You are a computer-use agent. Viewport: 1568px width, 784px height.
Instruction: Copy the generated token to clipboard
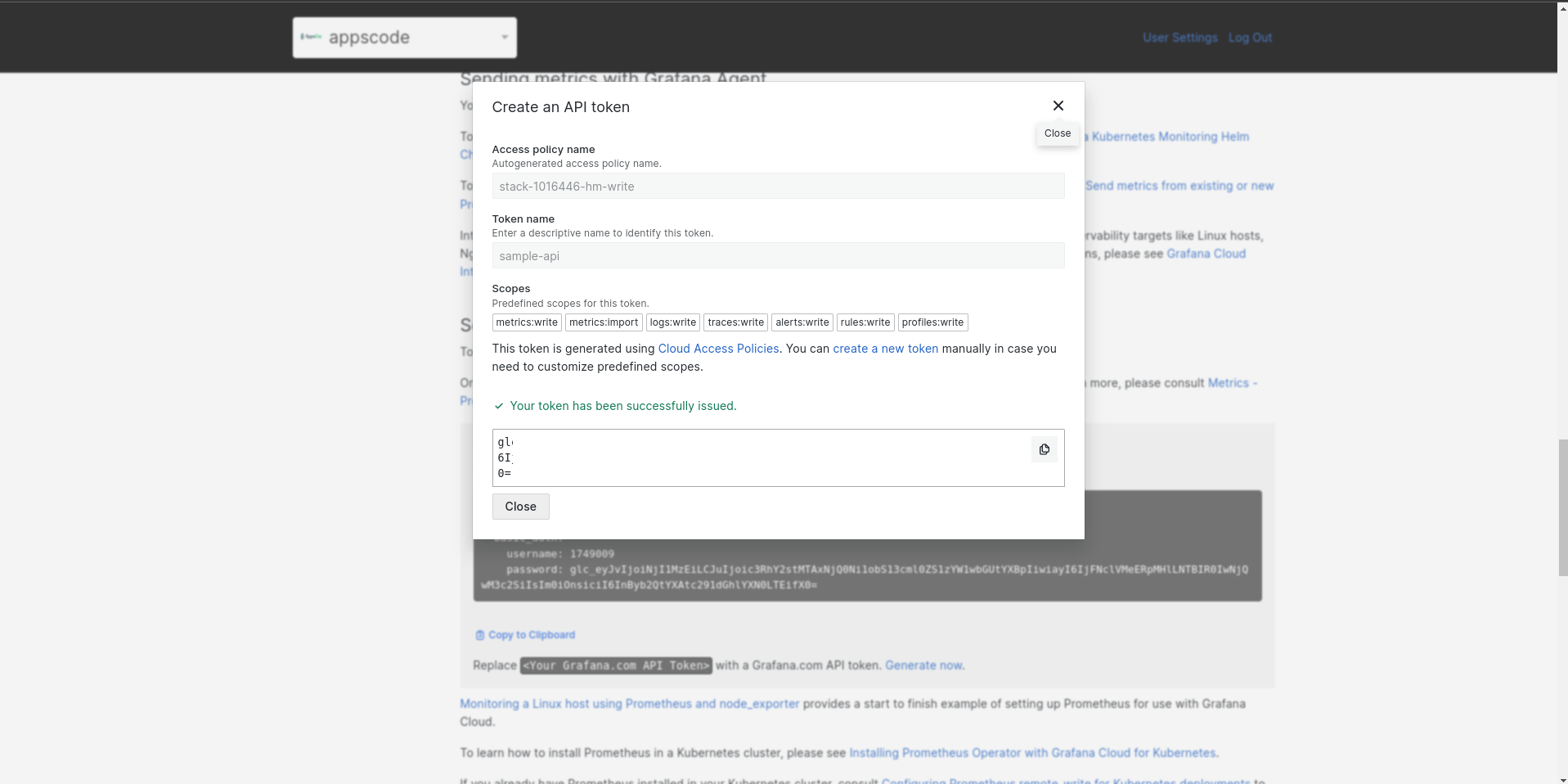[x=1044, y=449]
